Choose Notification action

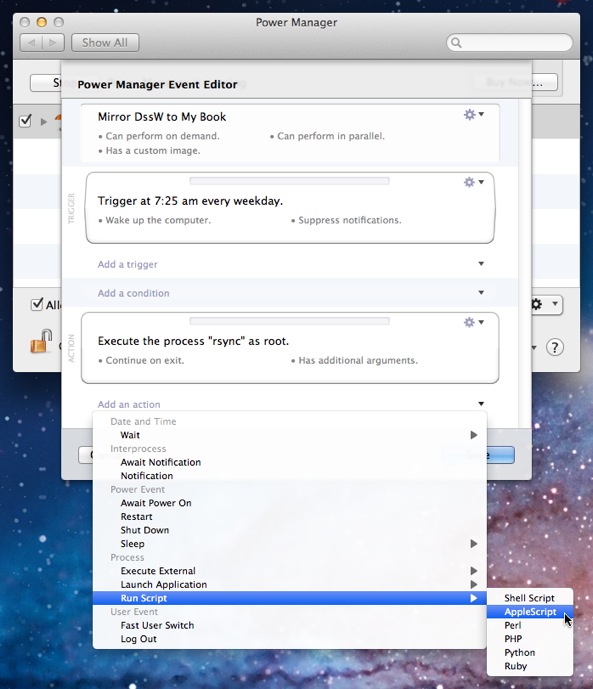290,476
